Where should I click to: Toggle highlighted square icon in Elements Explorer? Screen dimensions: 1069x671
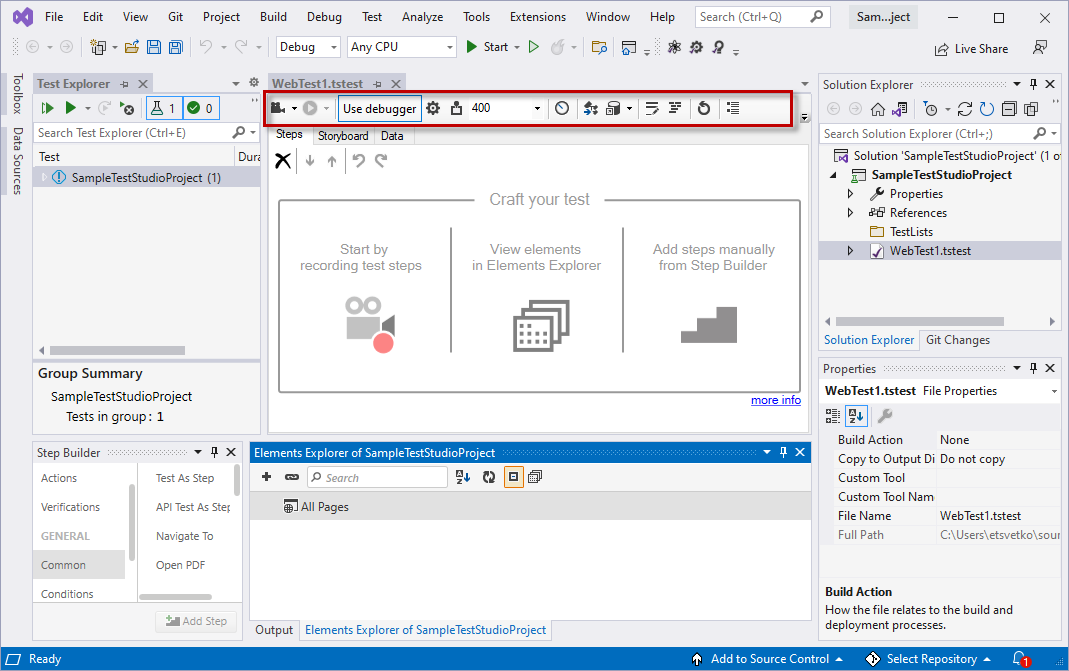point(513,477)
